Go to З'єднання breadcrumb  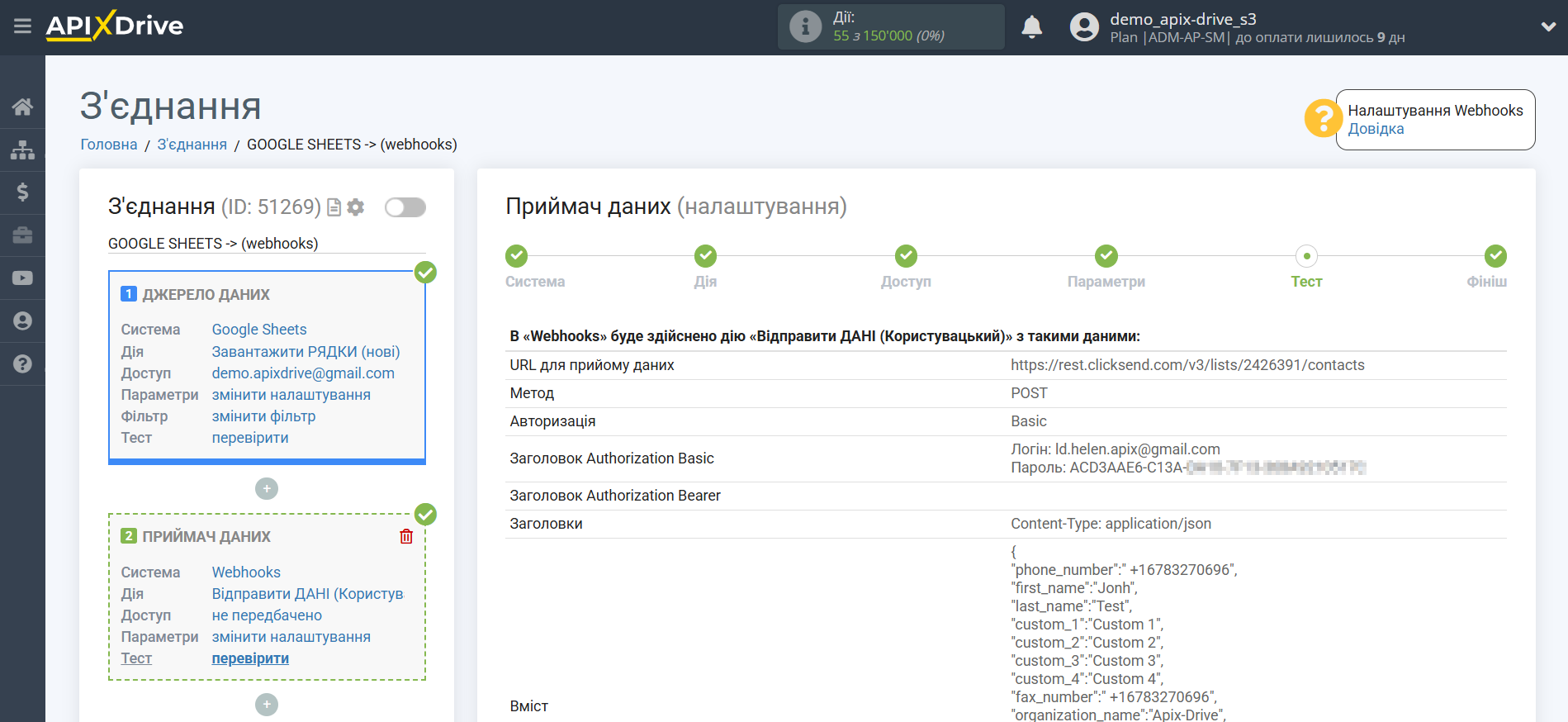(192, 145)
